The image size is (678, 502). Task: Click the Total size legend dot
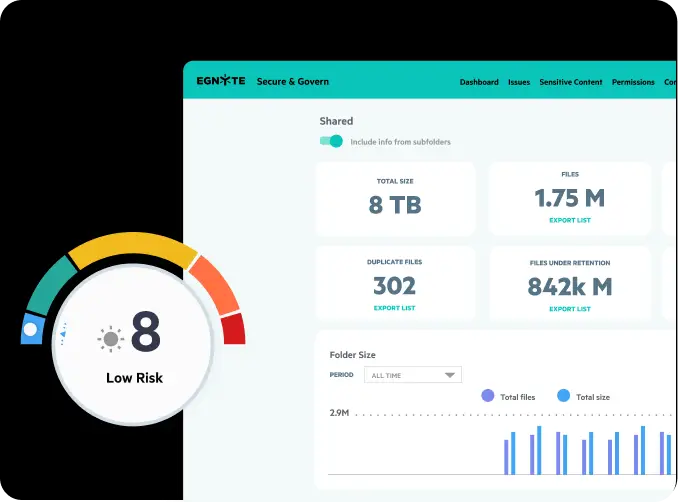click(x=563, y=396)
